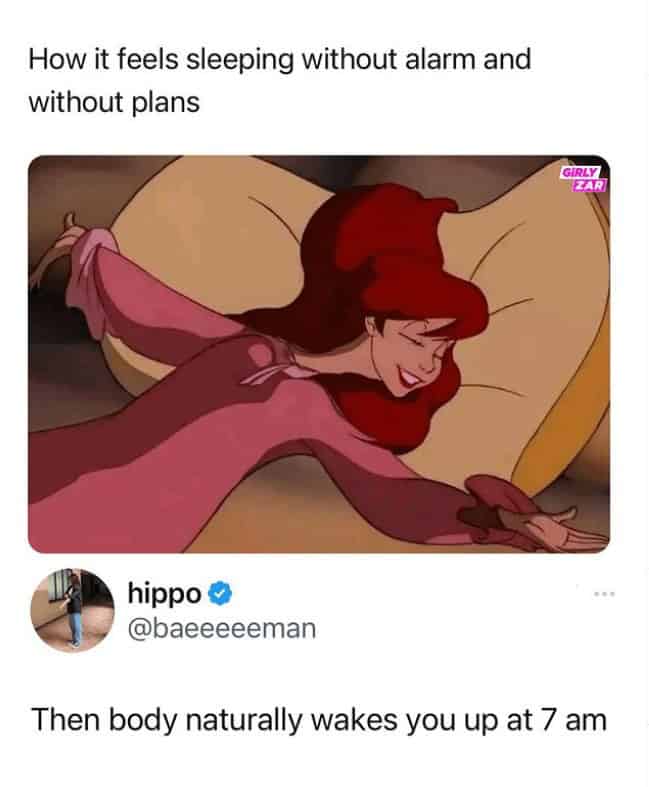Viewport: 649px width, 787px height.
Task: Click the 'without plans' caption line
Action: [x=114, y=103]
